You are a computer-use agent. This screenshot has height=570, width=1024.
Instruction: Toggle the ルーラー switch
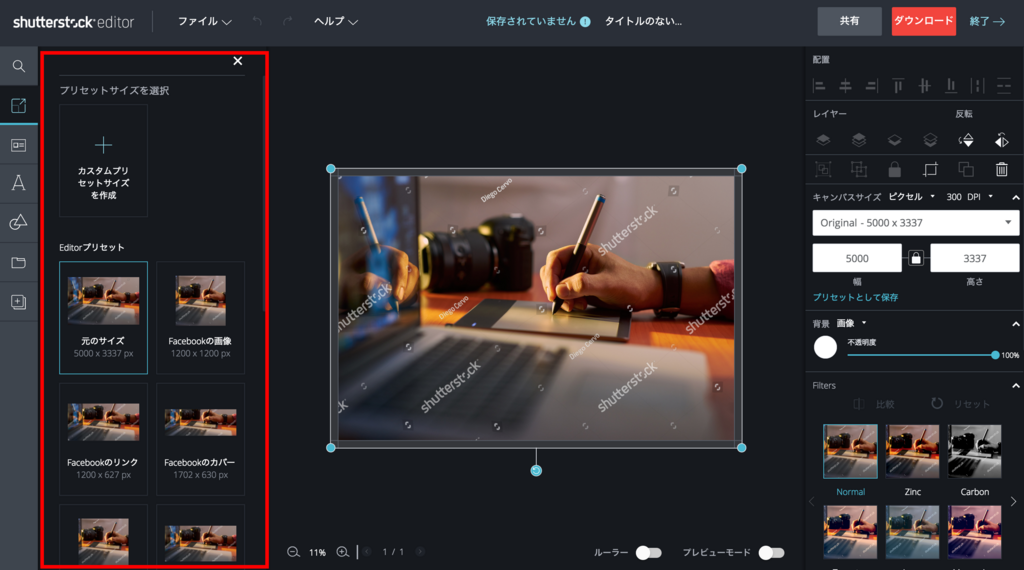point(648,553)
